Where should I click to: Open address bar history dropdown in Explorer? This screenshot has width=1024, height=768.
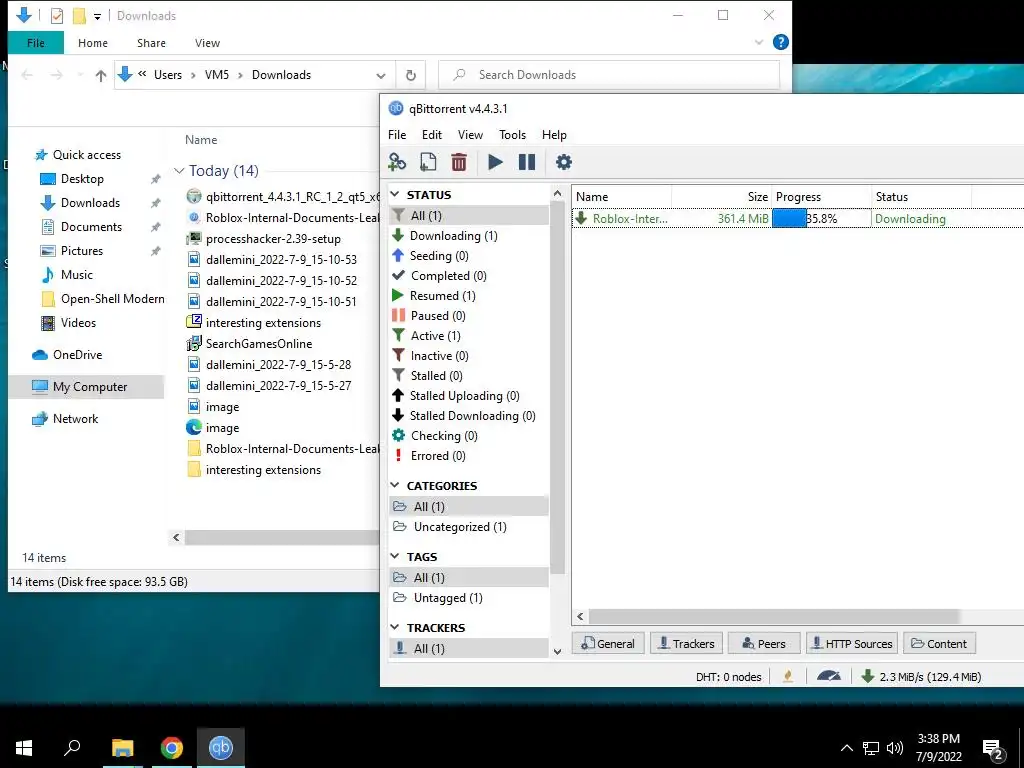coord(381,75)
